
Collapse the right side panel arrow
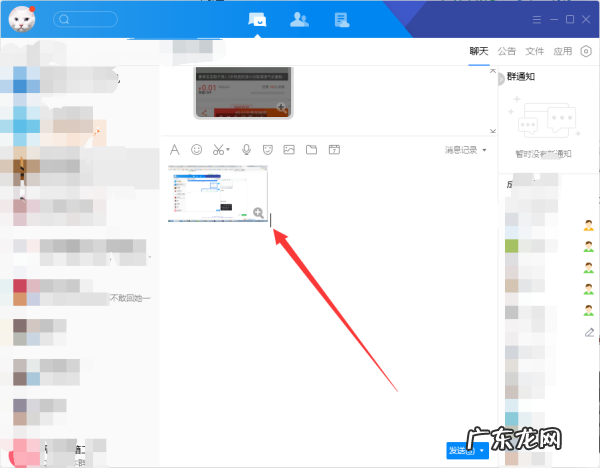point(501,80)
